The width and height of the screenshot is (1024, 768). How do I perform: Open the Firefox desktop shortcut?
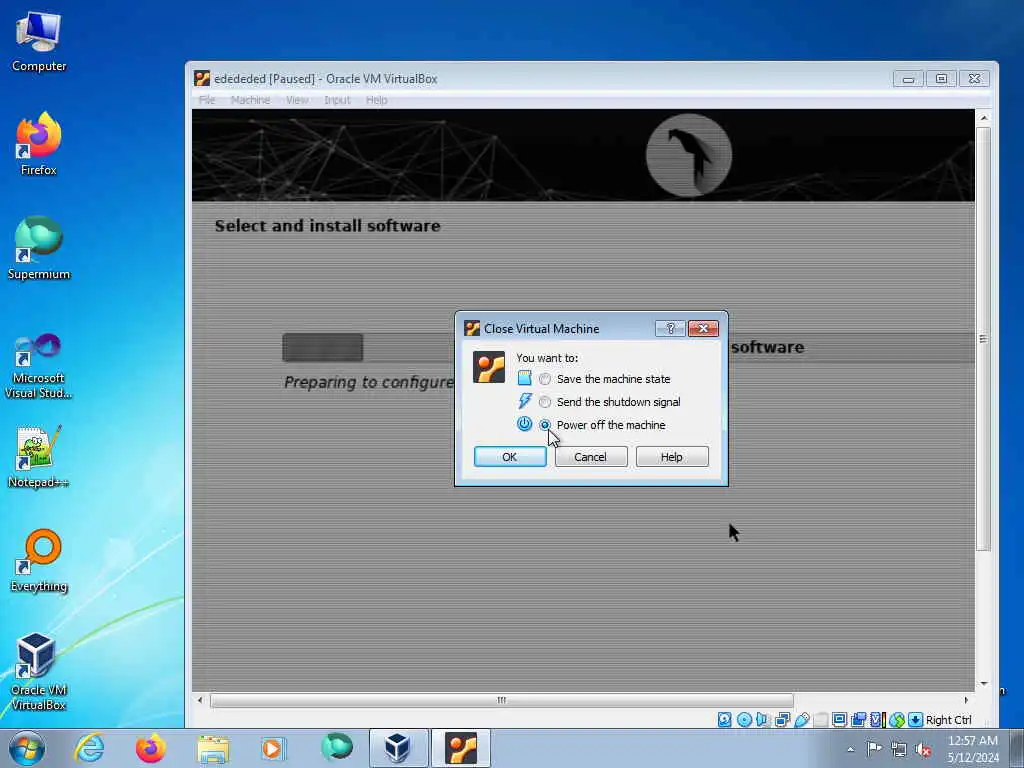click(x=39, y=144)
